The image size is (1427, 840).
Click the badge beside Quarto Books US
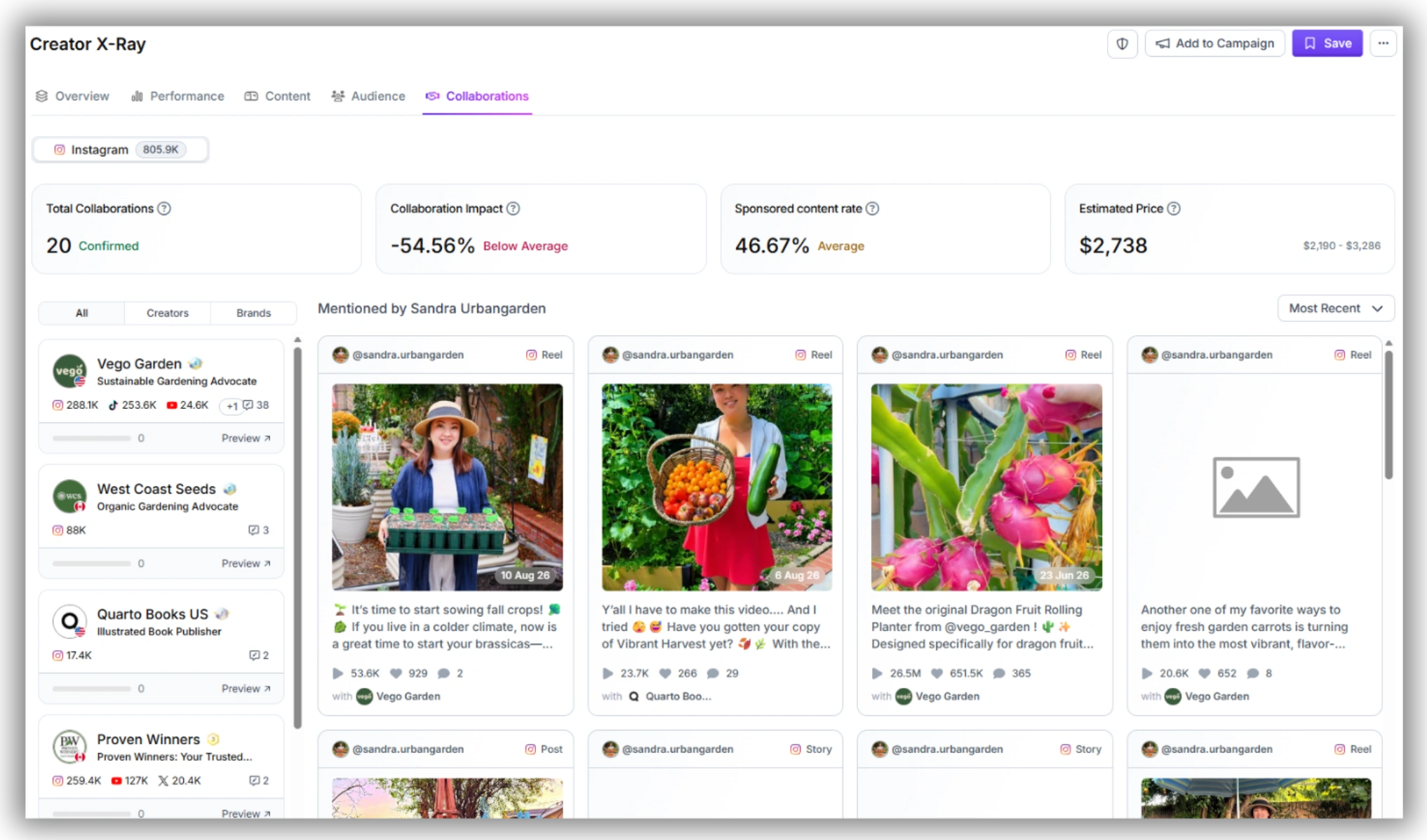click(x=222, y=614)
